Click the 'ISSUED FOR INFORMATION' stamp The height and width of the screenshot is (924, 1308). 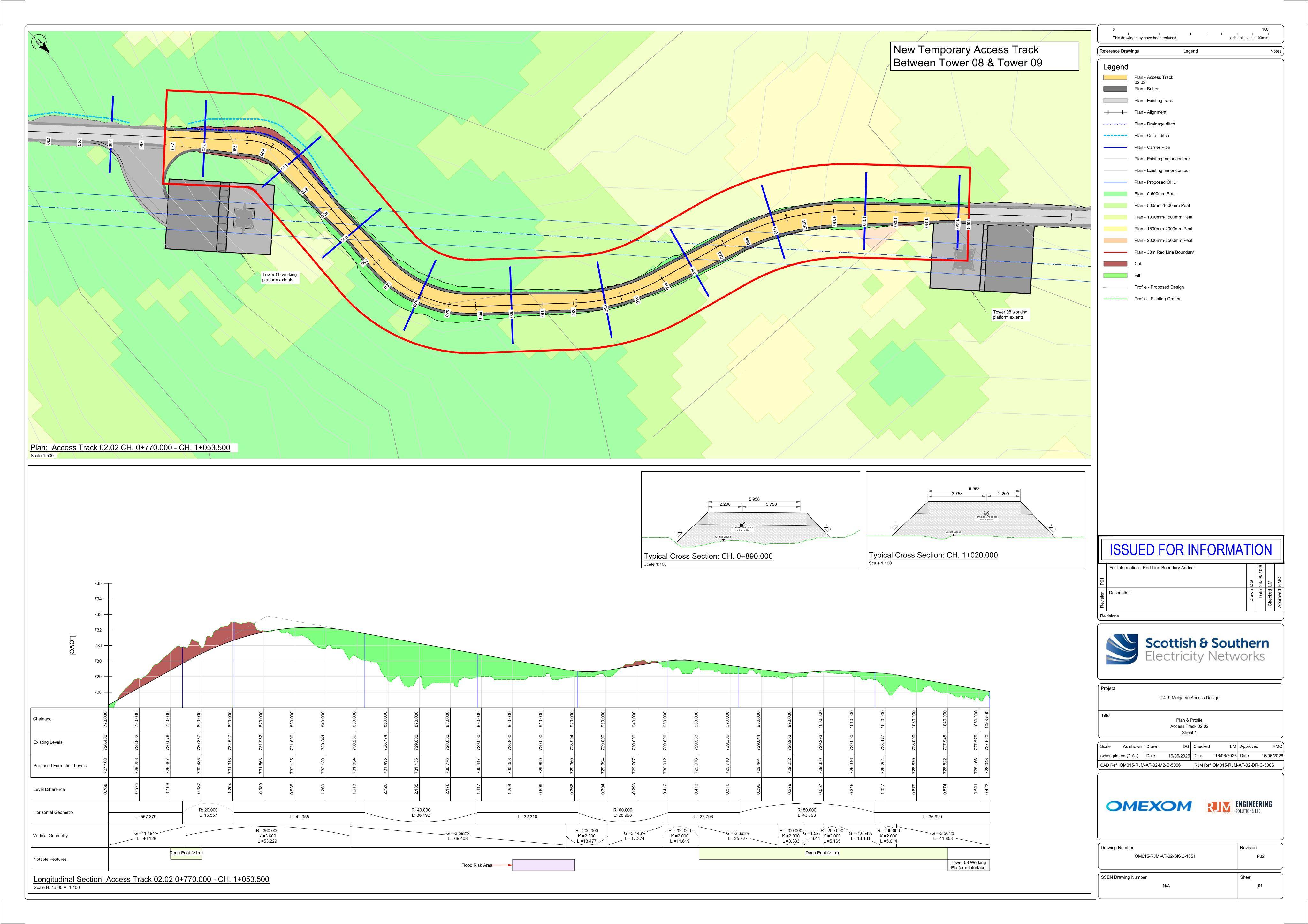point(1191,550)
